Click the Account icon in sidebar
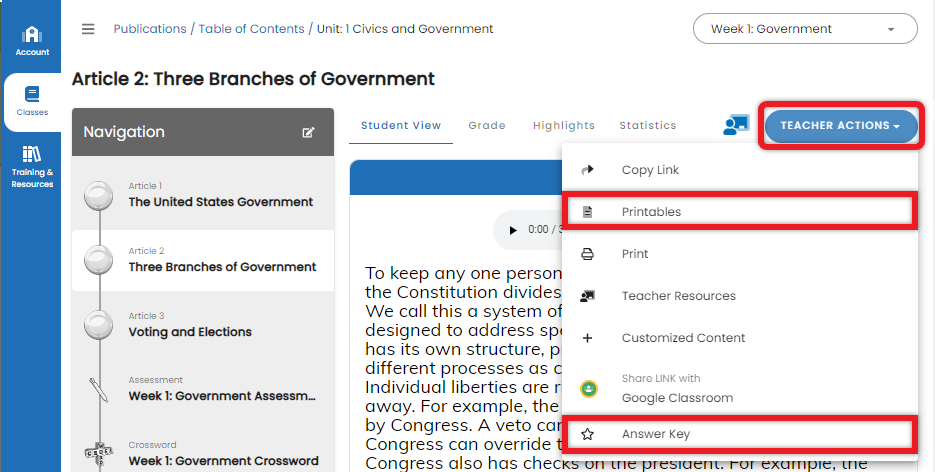Screen dimensions: 935x472 [x=32, y=40]
